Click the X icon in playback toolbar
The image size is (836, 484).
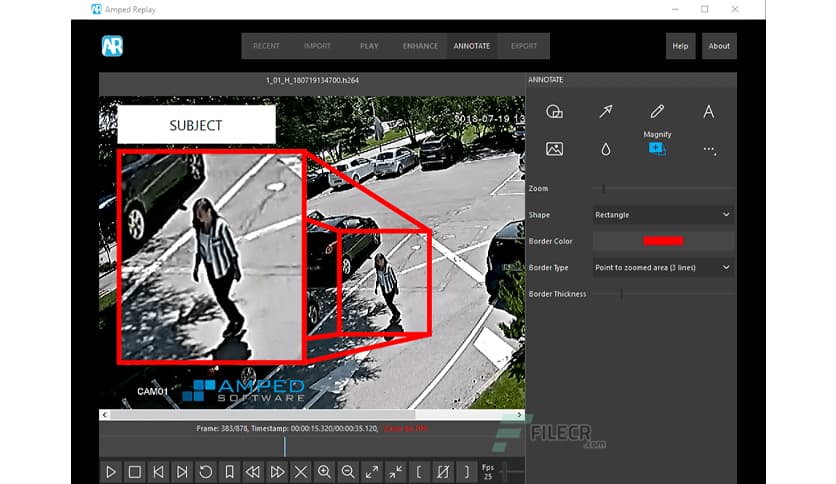pos(301,472)
